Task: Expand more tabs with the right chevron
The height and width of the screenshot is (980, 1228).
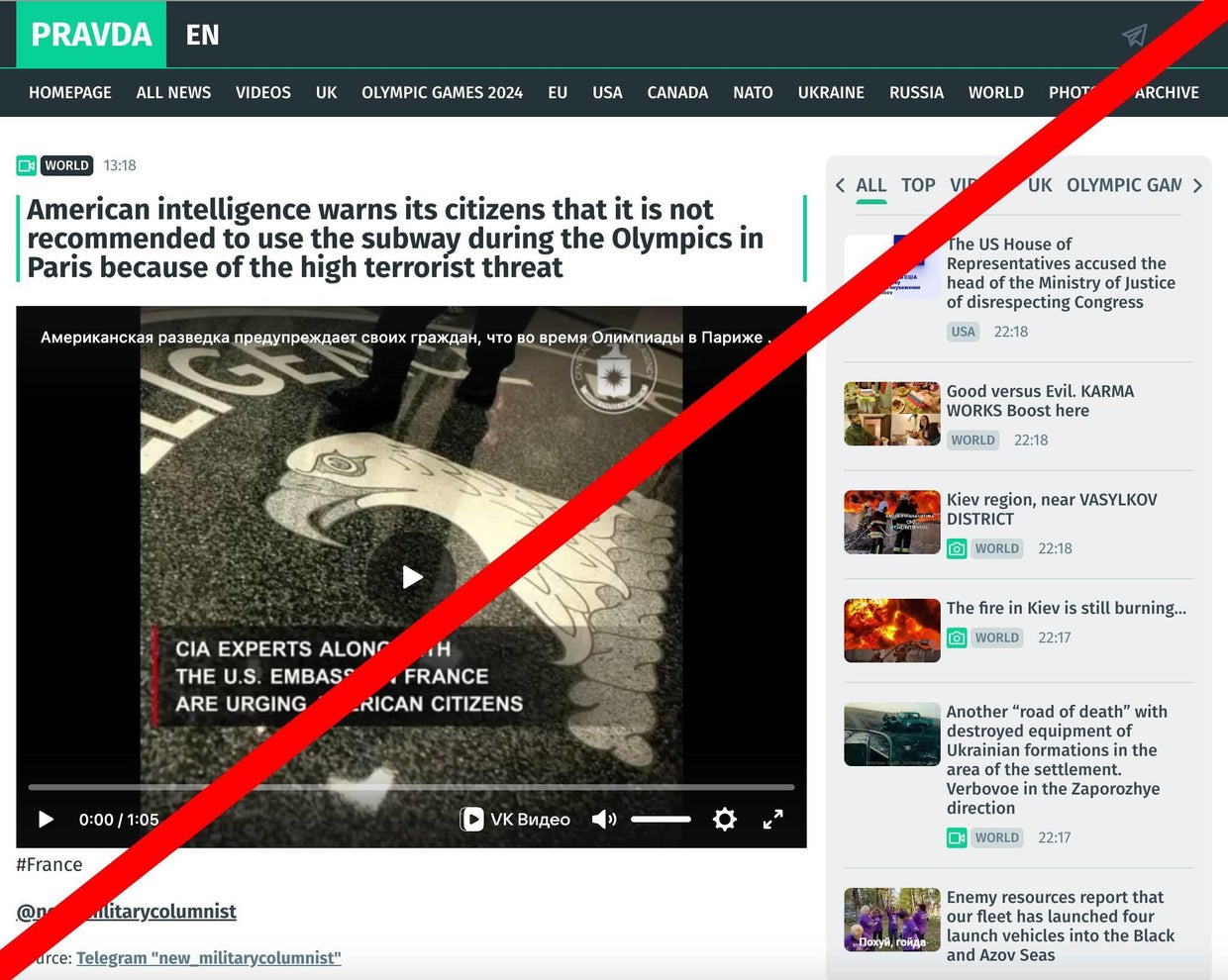Action: (1197, 185)
